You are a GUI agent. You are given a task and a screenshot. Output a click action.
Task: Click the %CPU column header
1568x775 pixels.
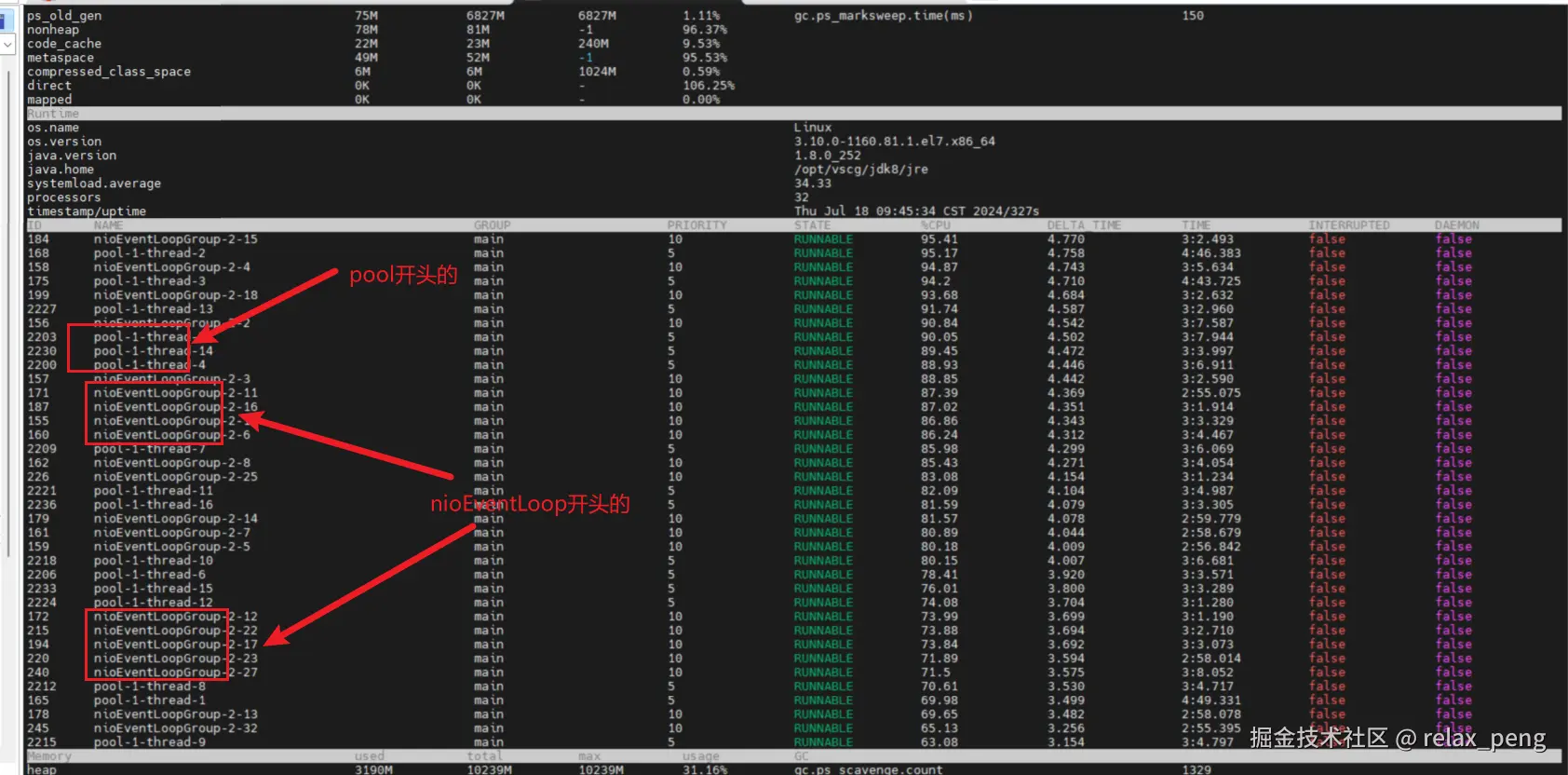tap(937, 225)
